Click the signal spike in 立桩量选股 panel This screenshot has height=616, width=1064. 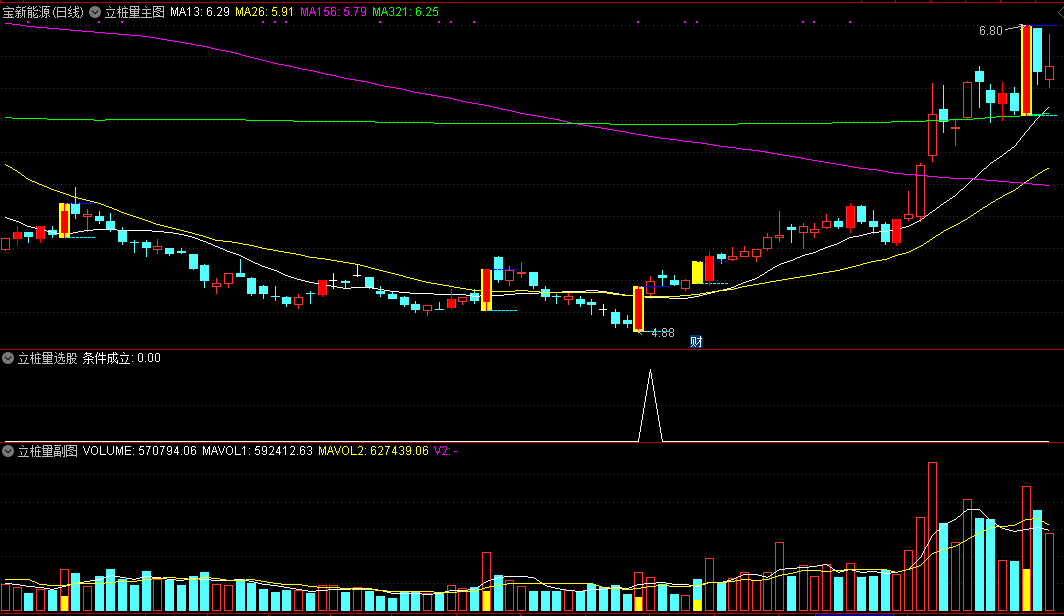point(650,406)
